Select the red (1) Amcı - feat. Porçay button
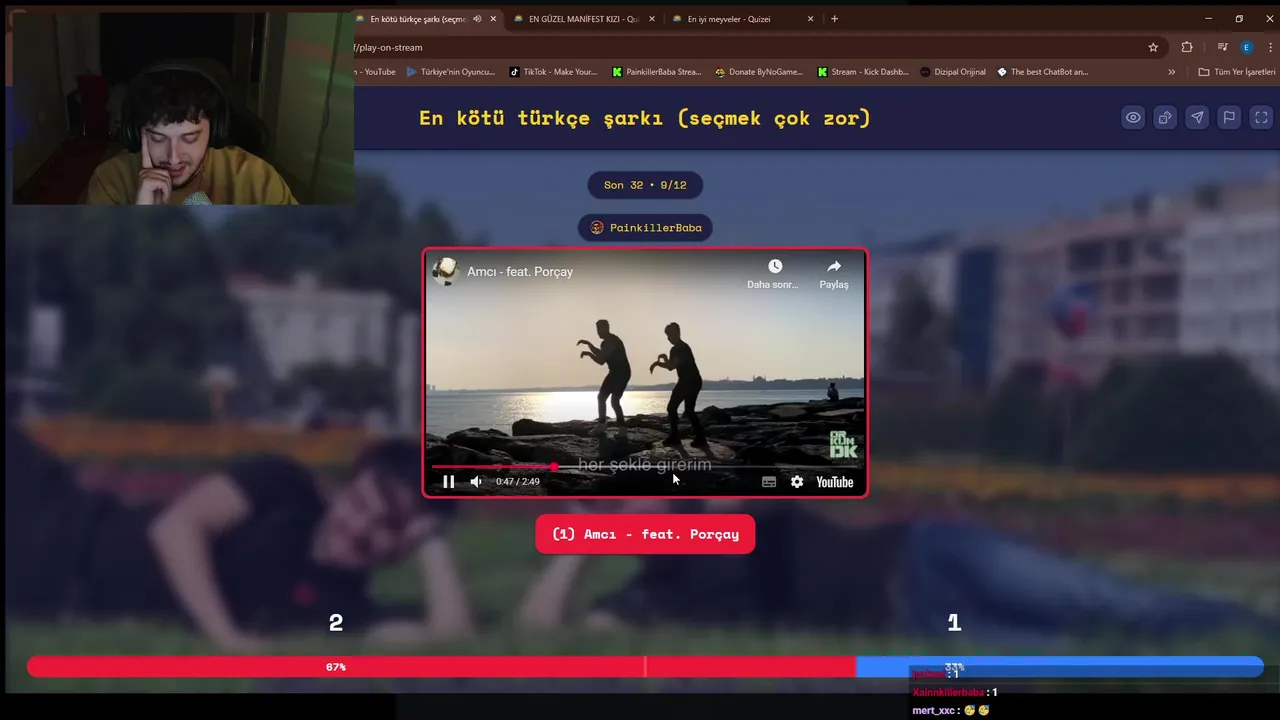1280x720 pixels. [x=645, y=534]
